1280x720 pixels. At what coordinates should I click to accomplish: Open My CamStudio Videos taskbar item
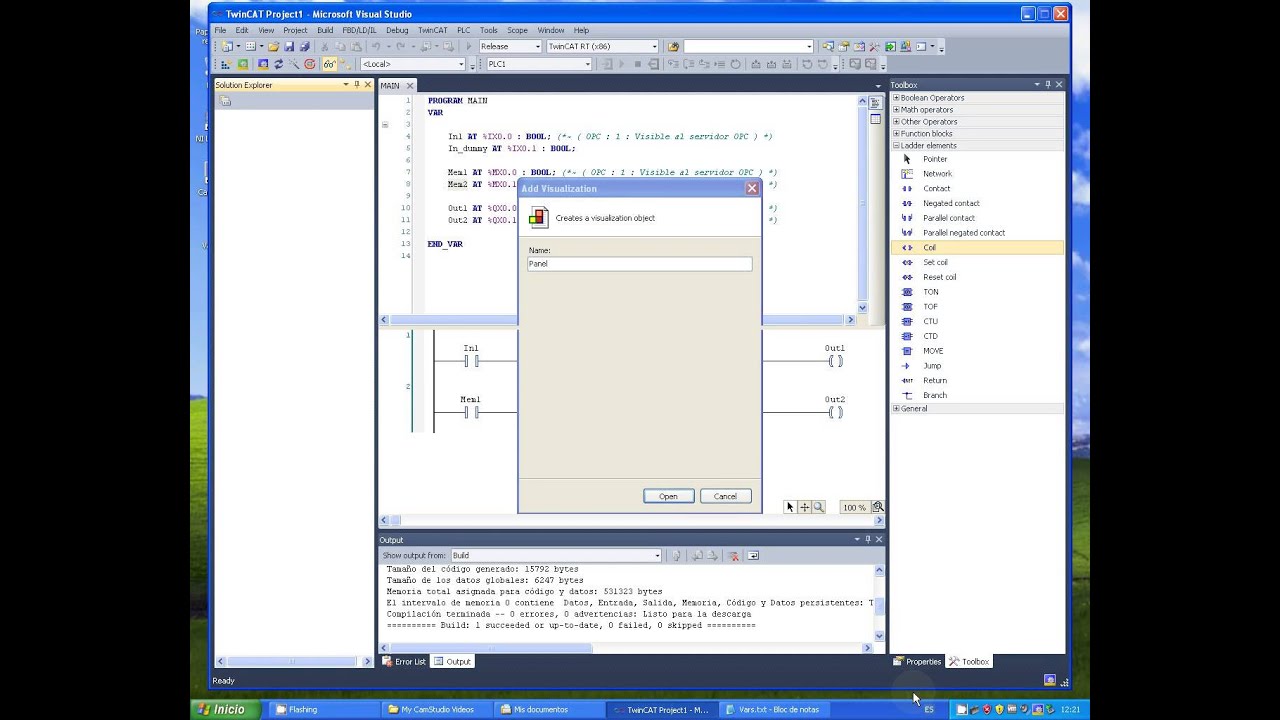pos(437,710)
